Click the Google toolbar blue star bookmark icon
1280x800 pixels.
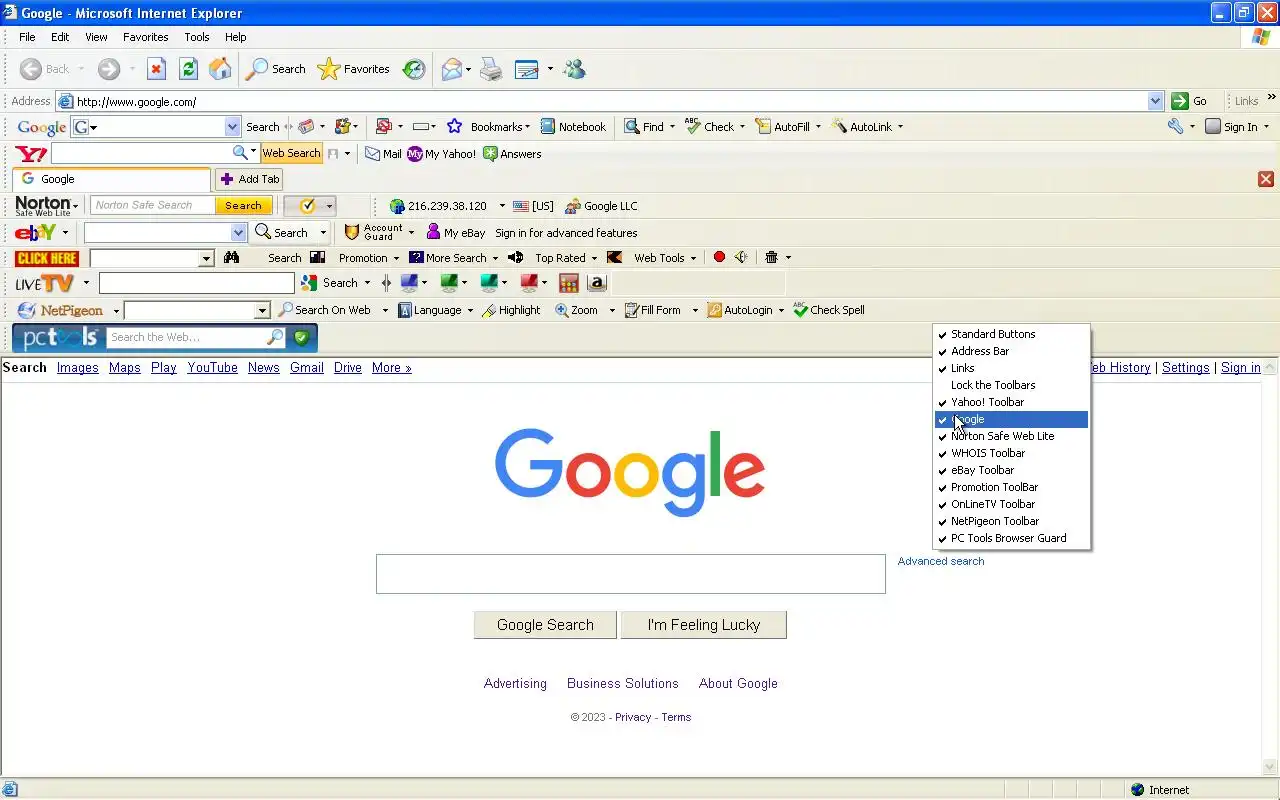(454, 127)
